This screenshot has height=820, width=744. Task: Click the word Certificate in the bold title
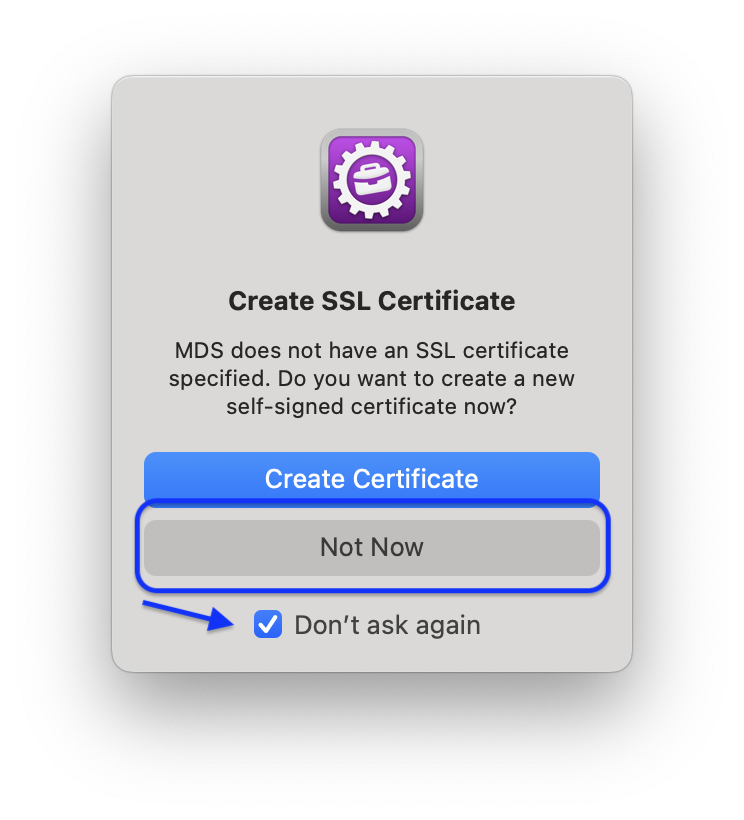pyautogui.click(x=447, y=301)
